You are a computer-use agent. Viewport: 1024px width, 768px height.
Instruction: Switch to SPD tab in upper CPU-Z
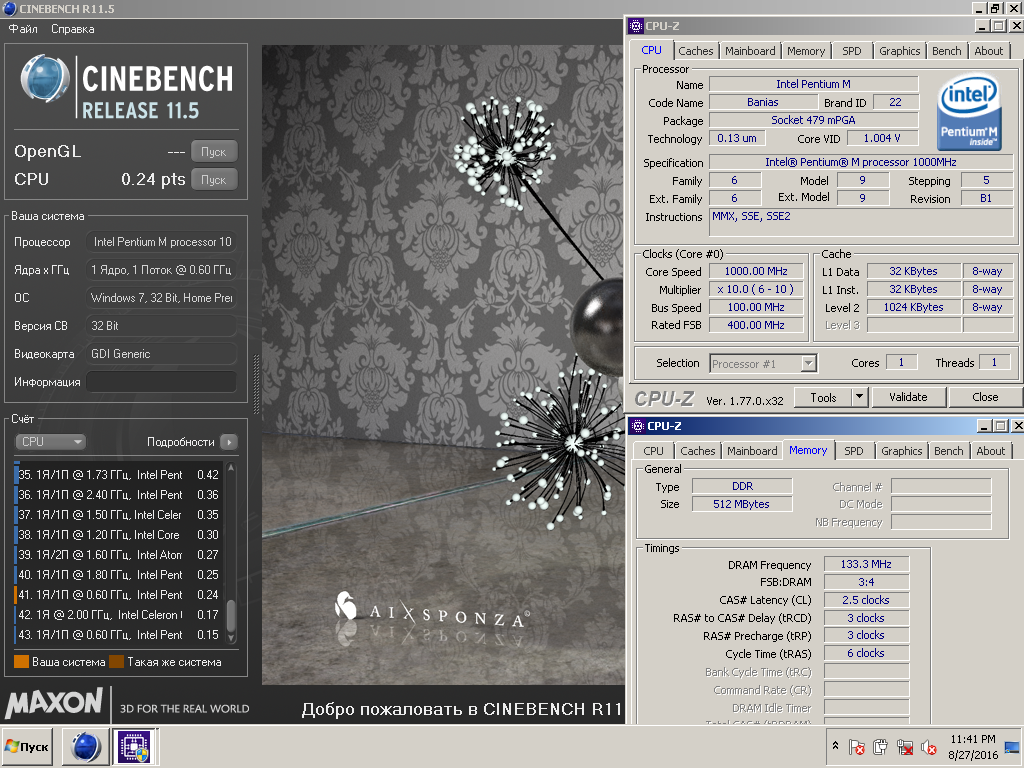coord(852,51)
